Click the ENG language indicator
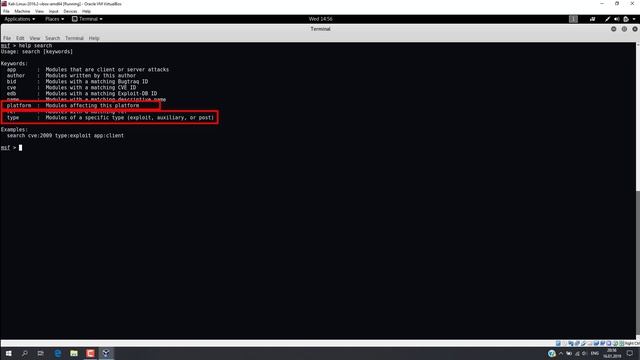The width and height of the screenshot is (640, 360). point(595,353)
